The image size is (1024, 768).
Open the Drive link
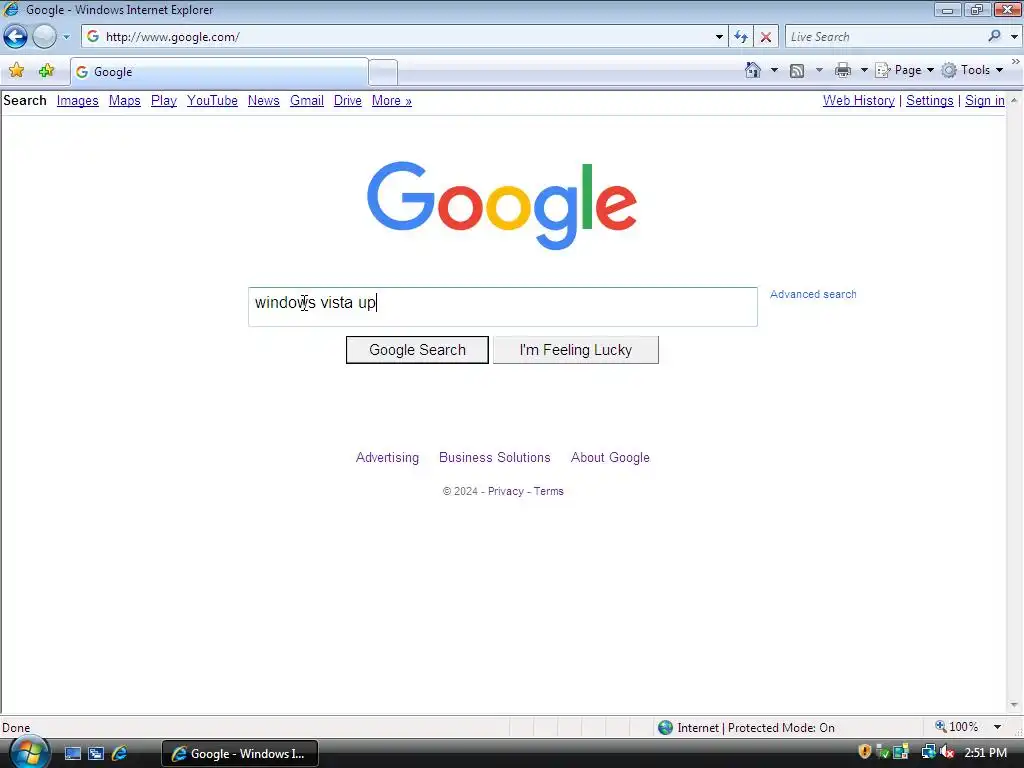347,101
